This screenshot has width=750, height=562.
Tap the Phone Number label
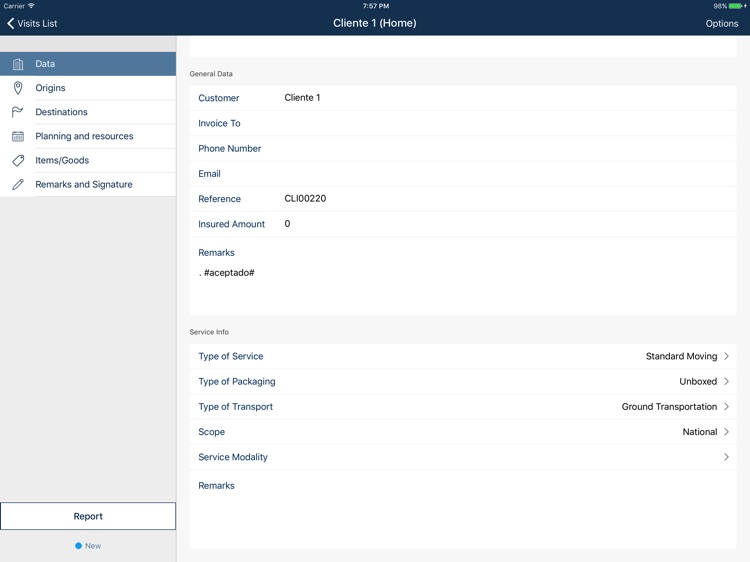pos(230,149)
